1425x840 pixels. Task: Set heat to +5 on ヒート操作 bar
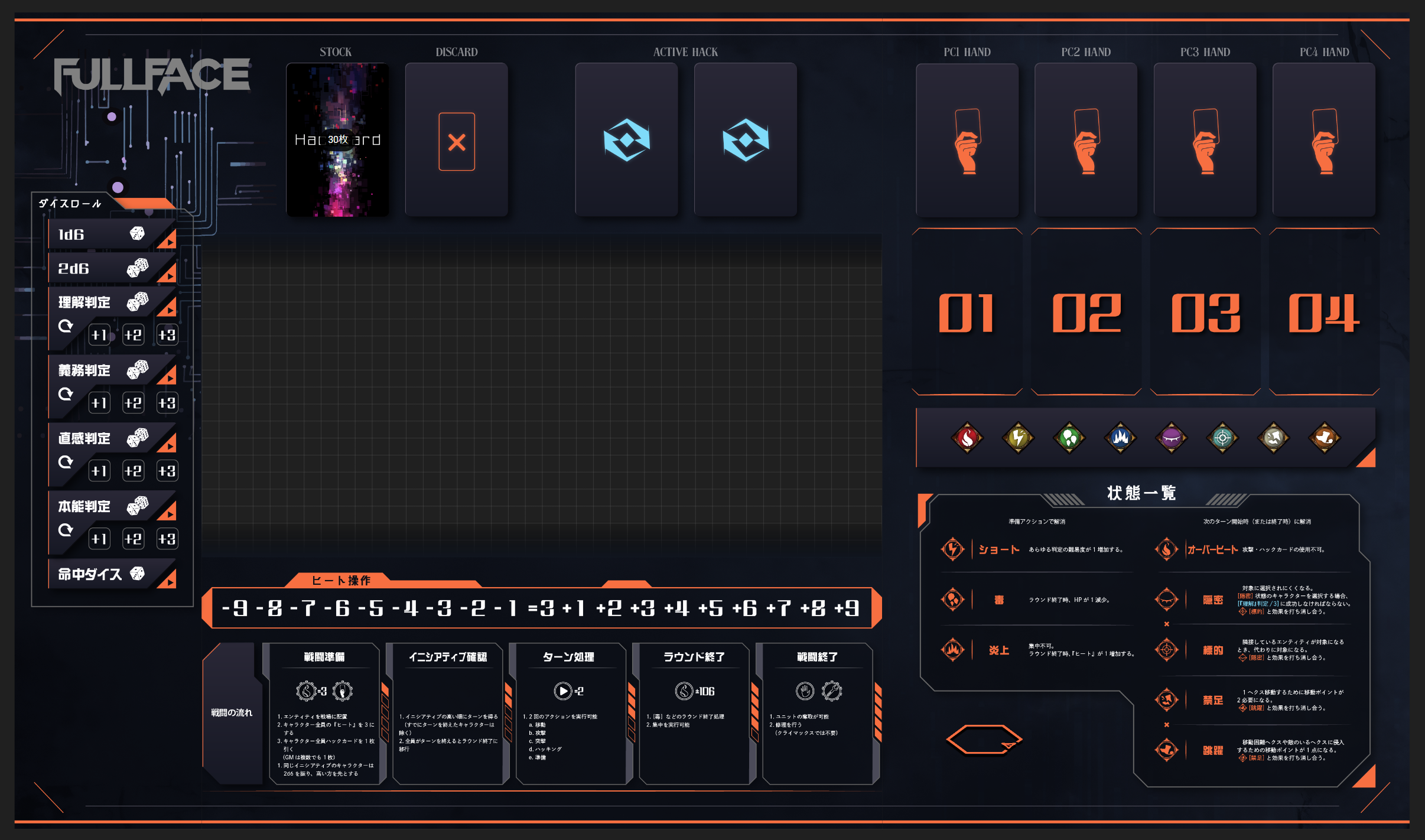(x=711, y=608)
